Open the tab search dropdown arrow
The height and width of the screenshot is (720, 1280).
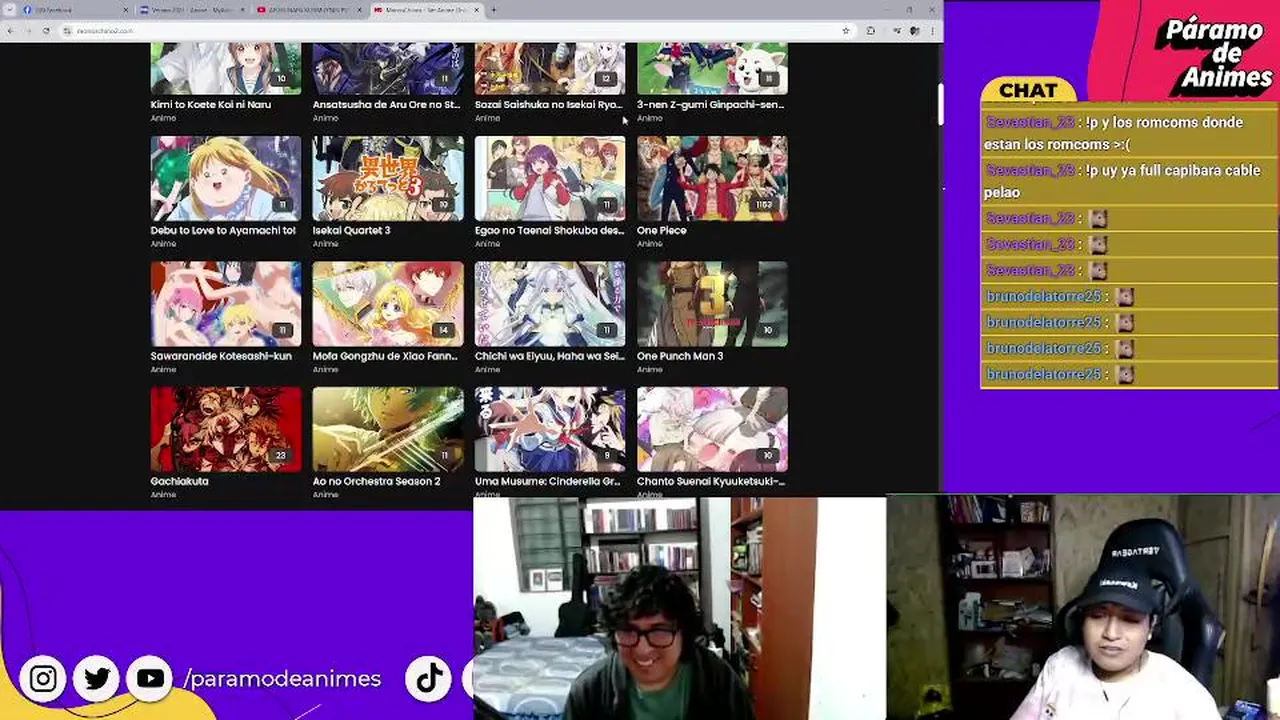pos(8,10)
